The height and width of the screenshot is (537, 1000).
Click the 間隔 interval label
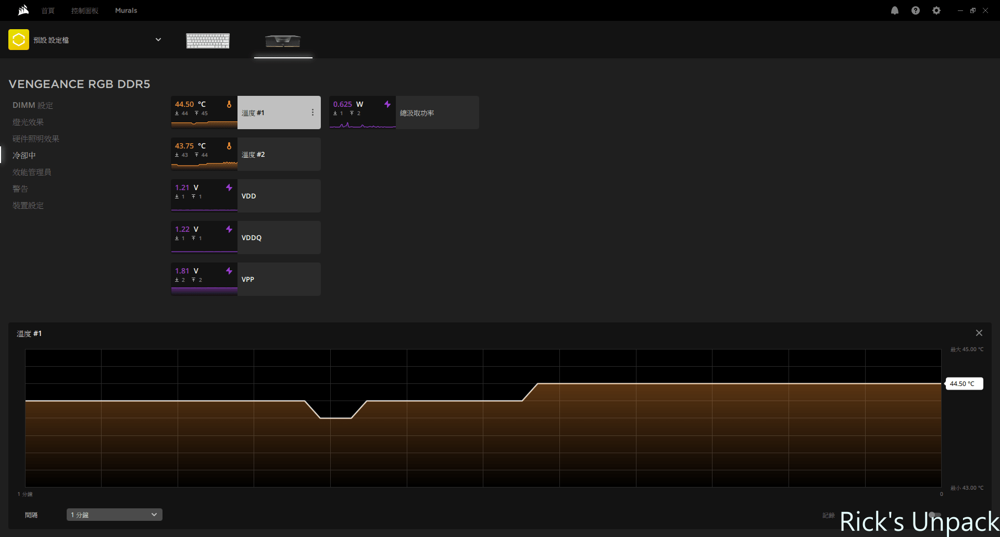click(x=31, y=515)
